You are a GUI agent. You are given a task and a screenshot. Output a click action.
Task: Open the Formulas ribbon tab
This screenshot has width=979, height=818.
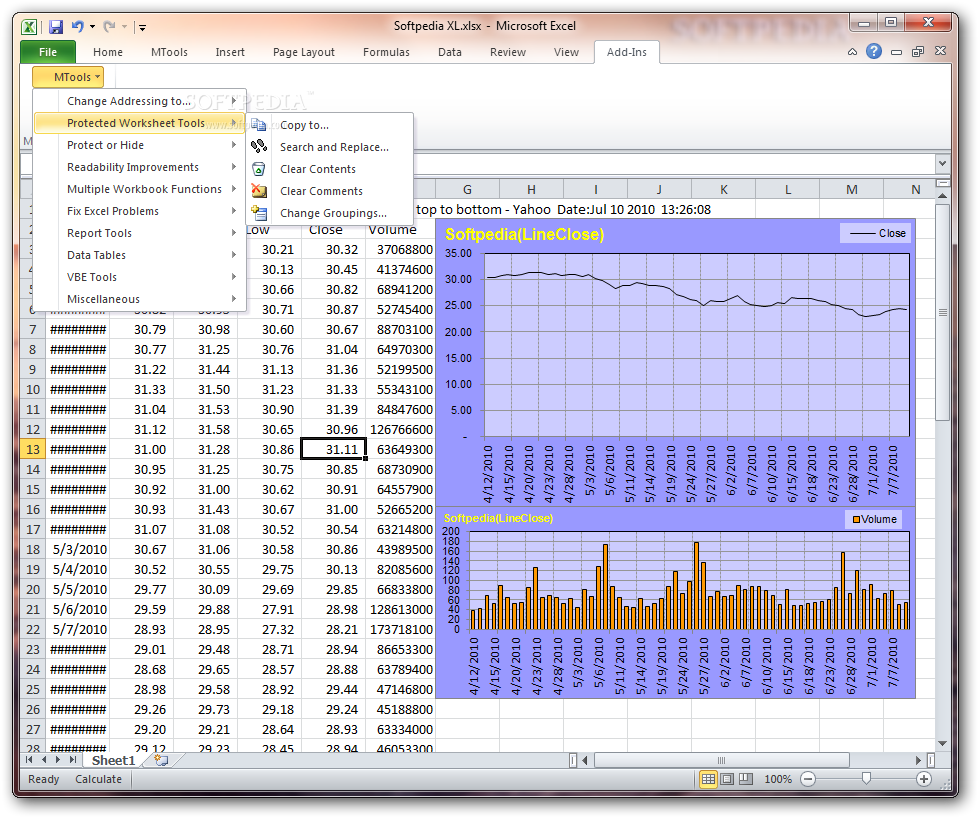coord(386,52)
